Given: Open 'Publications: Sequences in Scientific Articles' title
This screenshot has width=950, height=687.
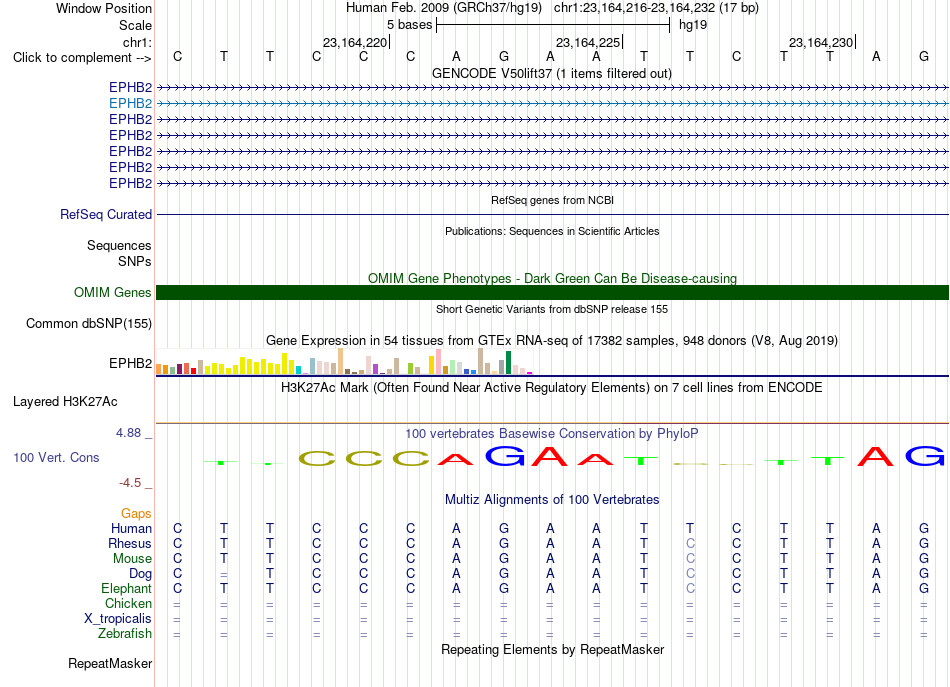Looking at the screenshot, I should [x=552, y=231].
